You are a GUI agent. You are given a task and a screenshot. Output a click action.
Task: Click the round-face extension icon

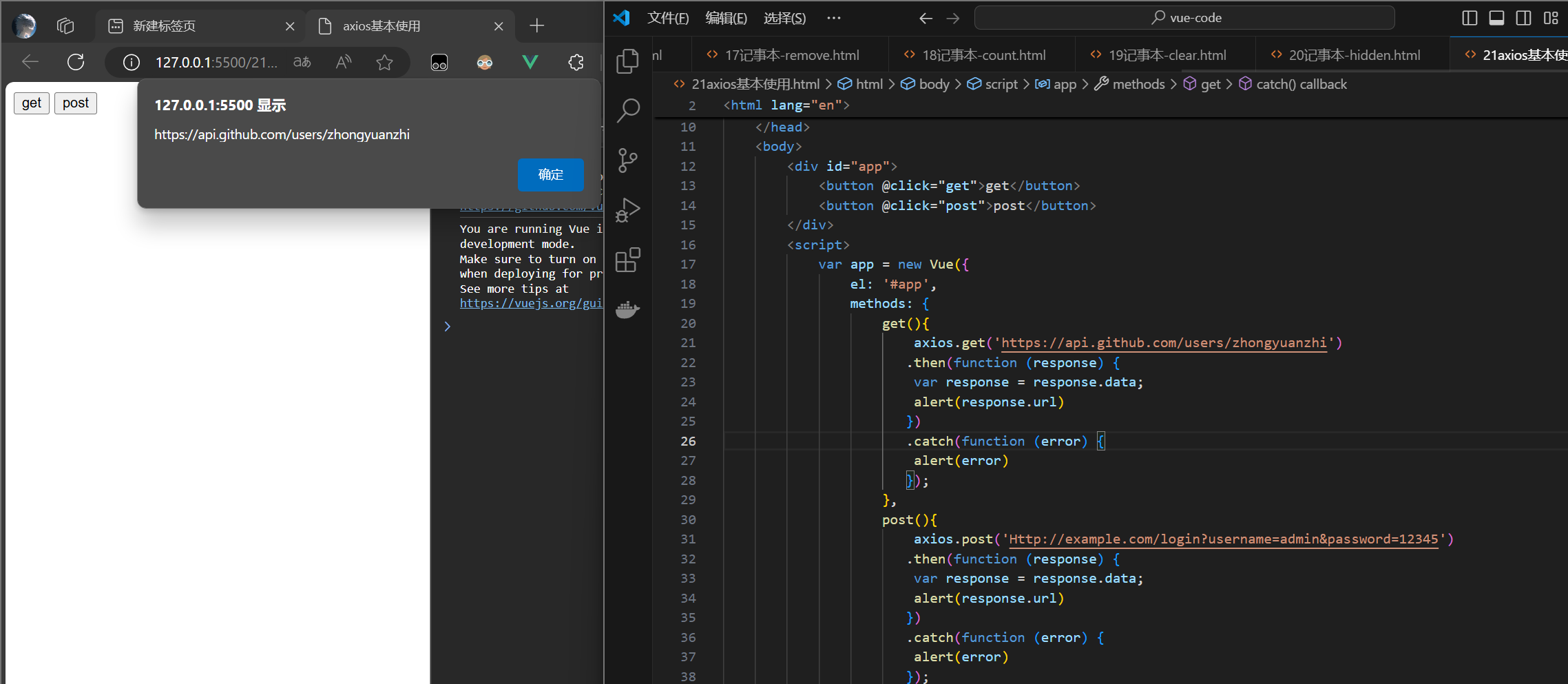pyautogui.click(x=485, y=63)
